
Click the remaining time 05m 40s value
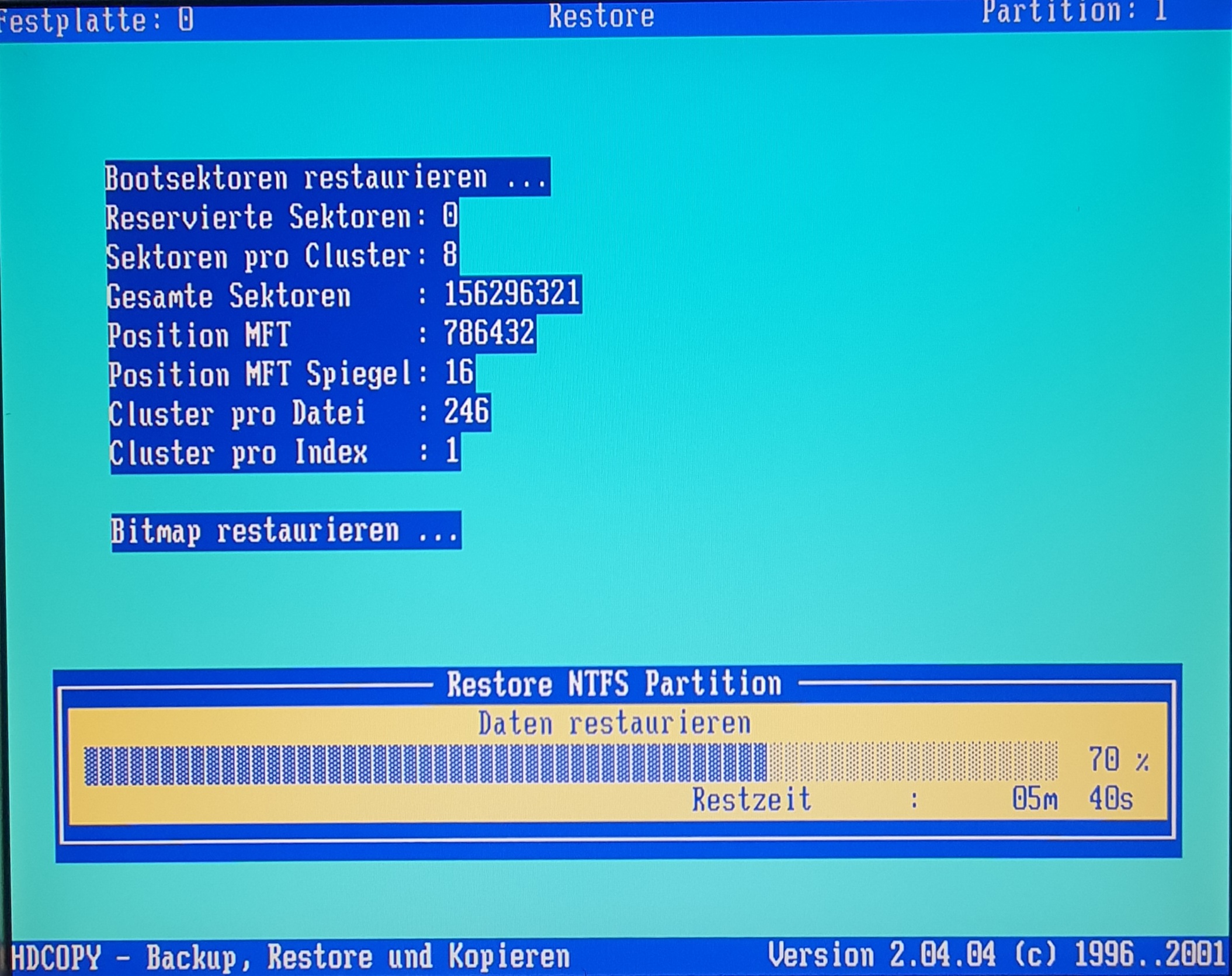point(1072,799)
